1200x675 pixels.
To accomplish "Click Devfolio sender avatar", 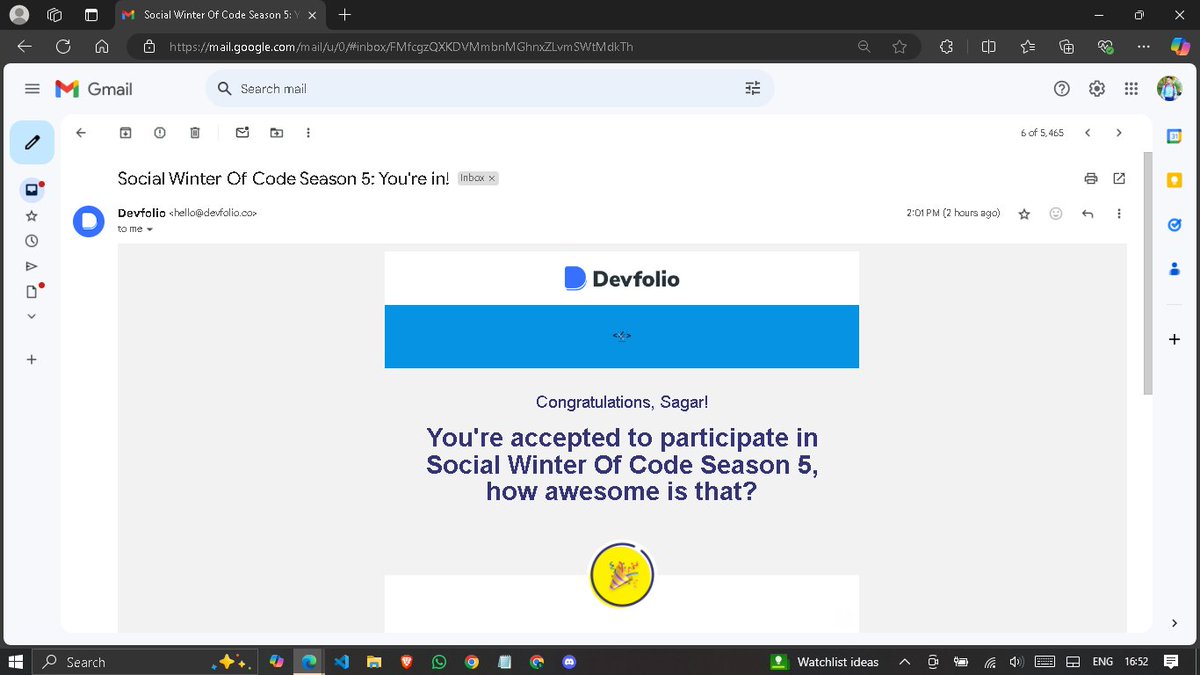I will click(89, 221).
